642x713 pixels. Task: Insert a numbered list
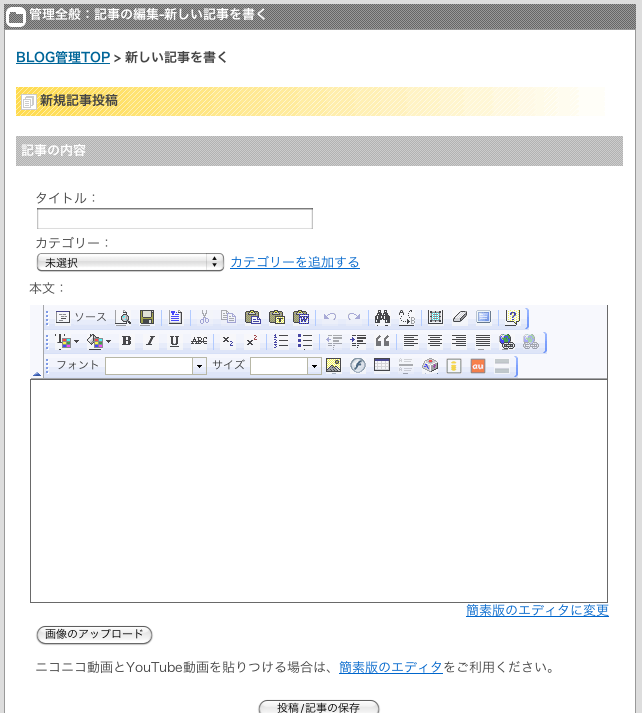click(282, 341)
